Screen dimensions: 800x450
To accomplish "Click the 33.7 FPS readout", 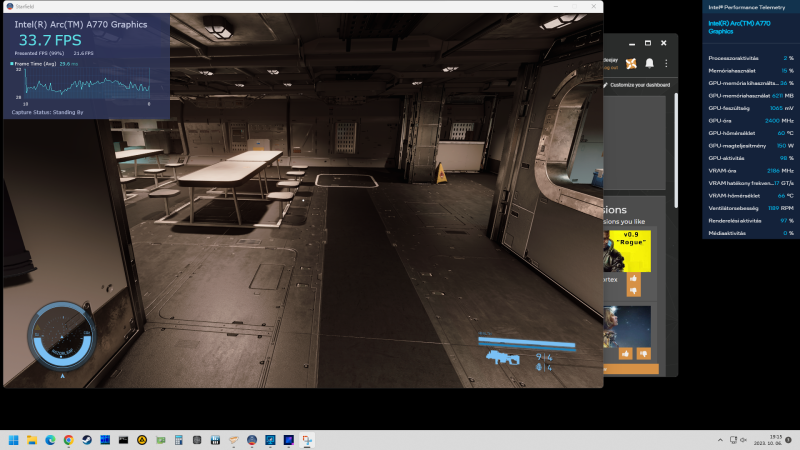I will (x=50, y=40).
